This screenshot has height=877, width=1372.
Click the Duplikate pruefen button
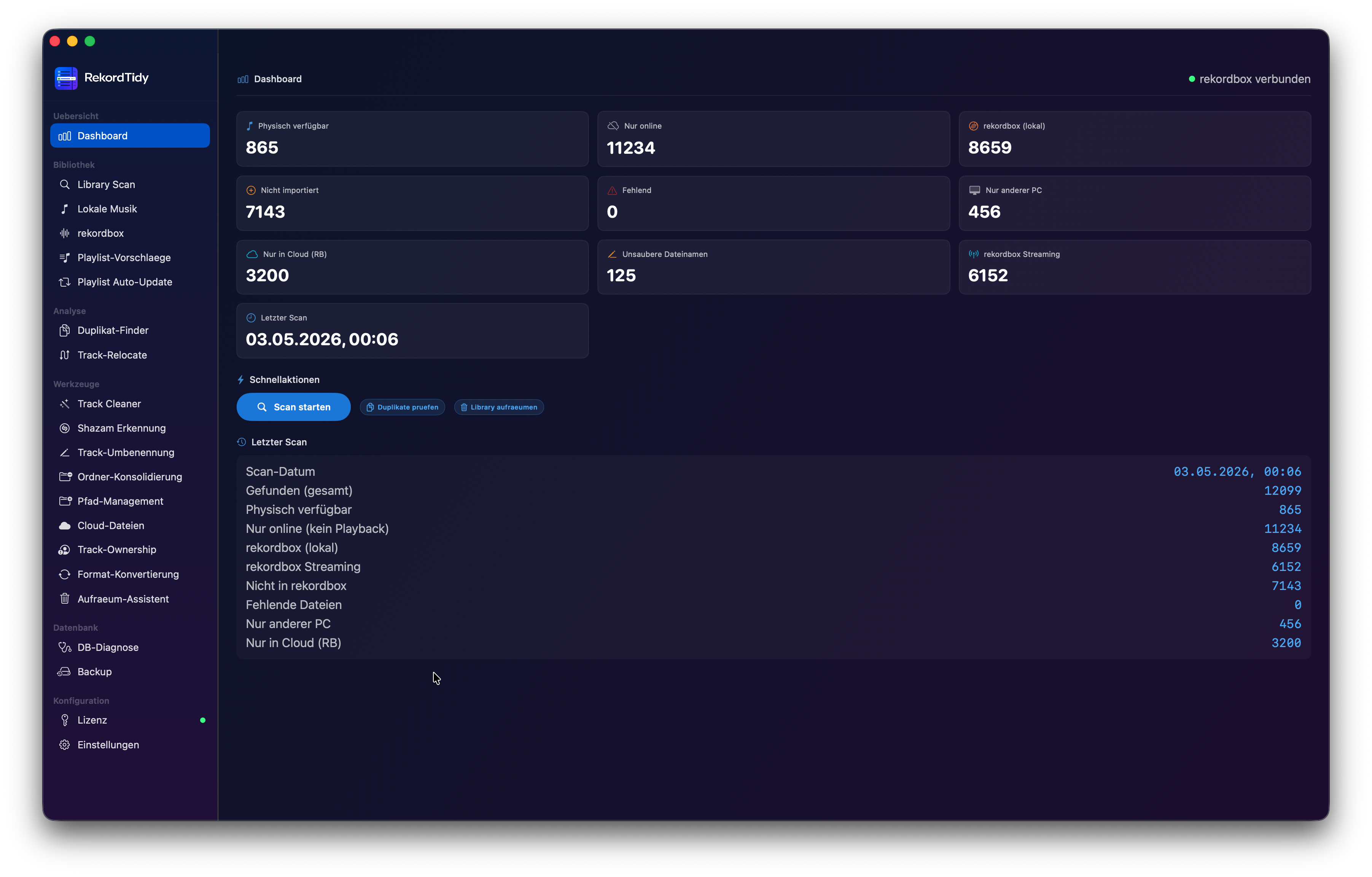tap(402, 407)
